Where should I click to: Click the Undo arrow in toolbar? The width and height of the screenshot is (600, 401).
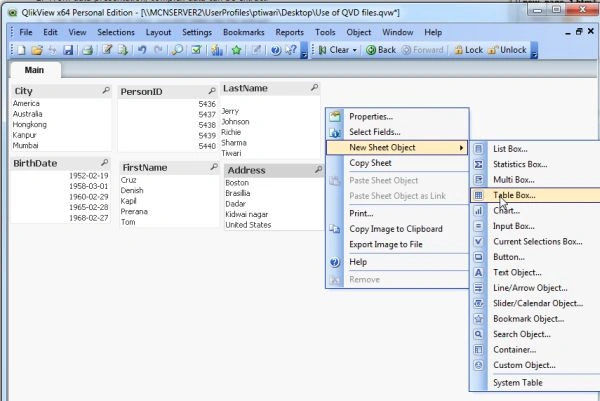(142, 50)
